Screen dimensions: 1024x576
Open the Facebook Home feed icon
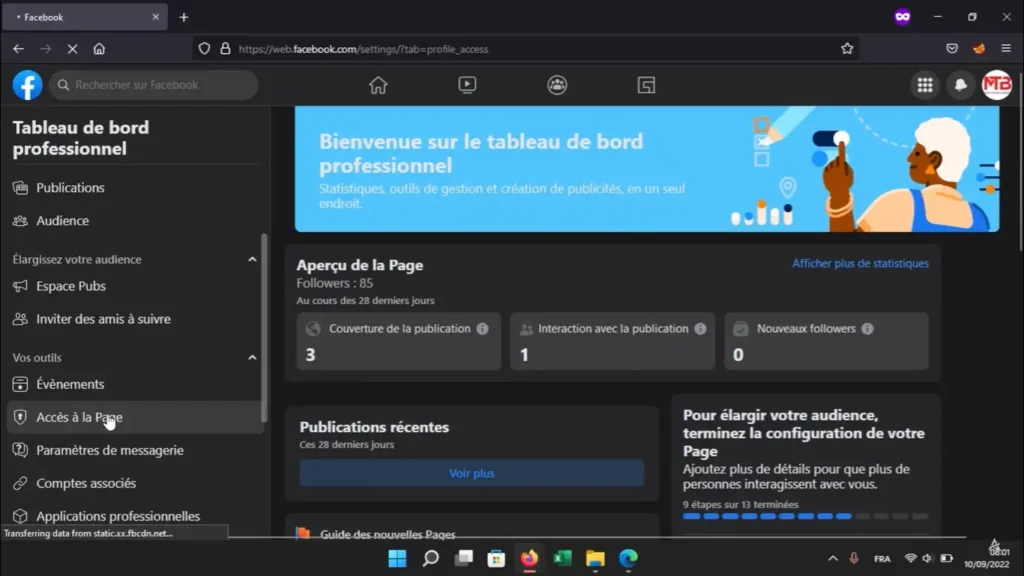[x=378, y=85]
